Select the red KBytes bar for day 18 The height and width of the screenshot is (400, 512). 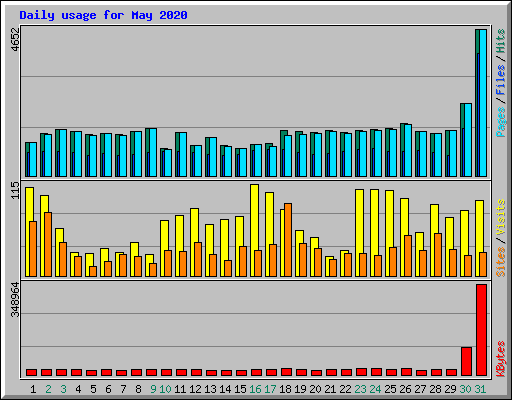(x=287, y=372)
